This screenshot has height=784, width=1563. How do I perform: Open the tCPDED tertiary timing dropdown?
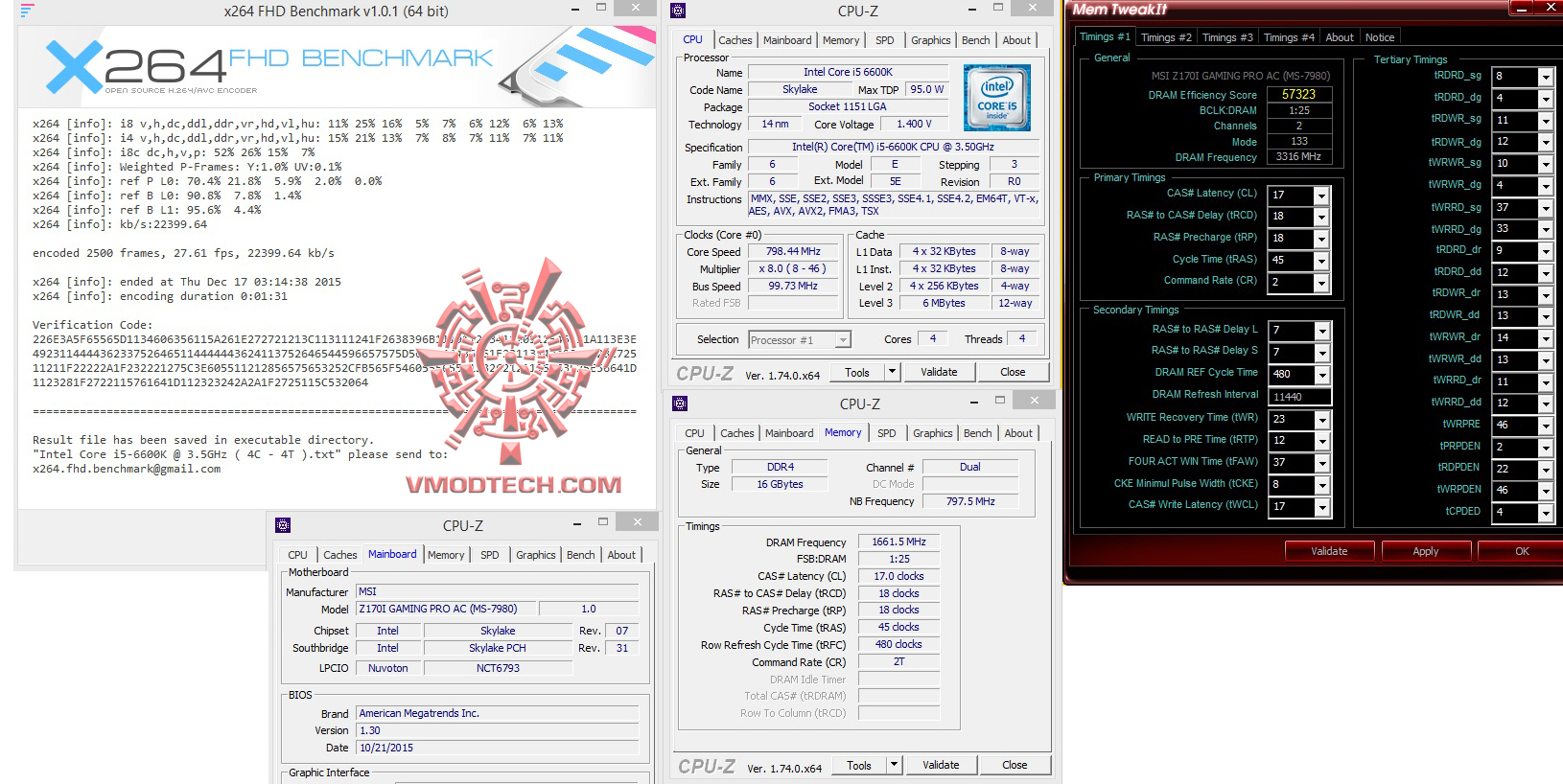coord(1545,513)
